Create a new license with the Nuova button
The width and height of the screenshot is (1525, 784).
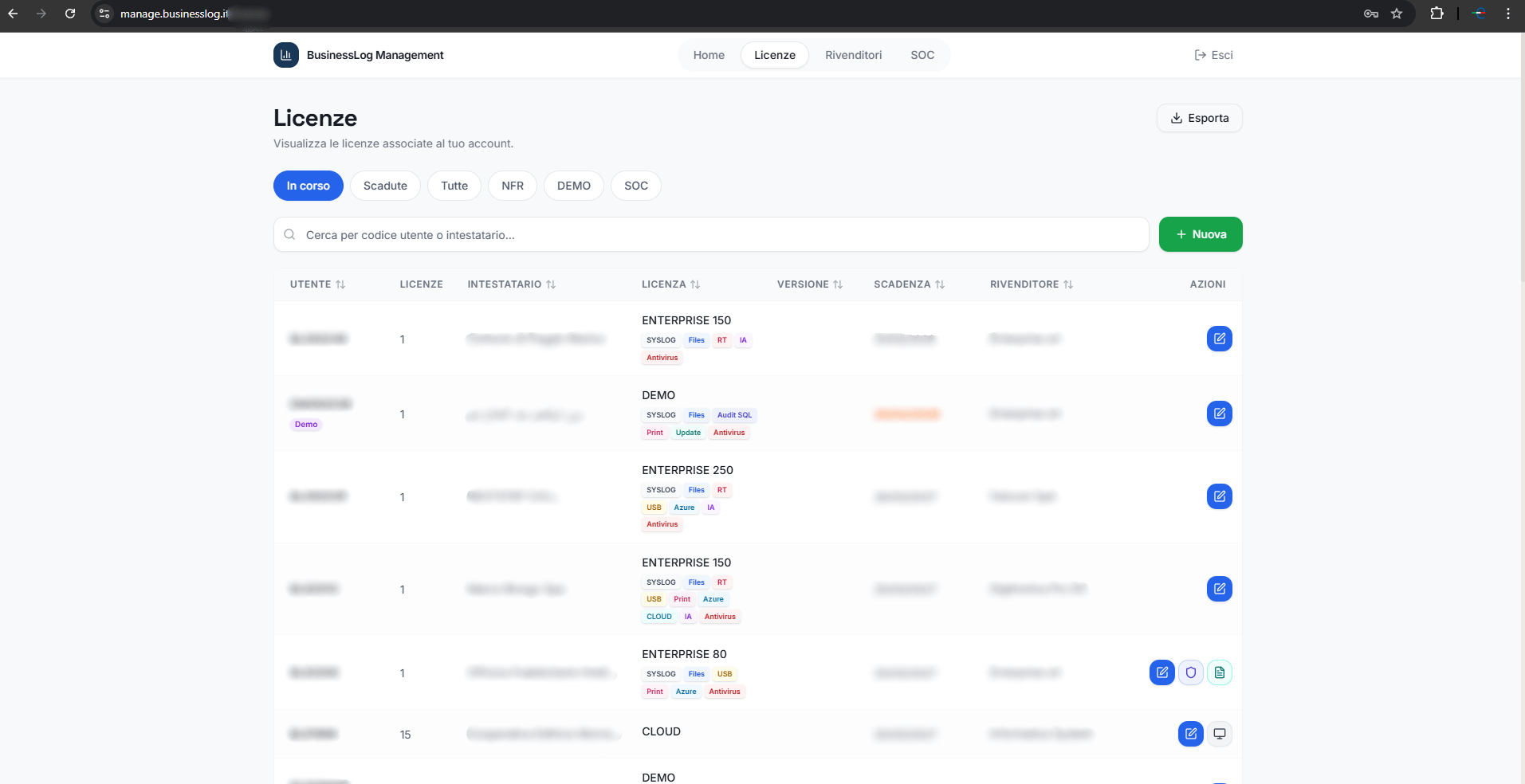(1201, 234)
